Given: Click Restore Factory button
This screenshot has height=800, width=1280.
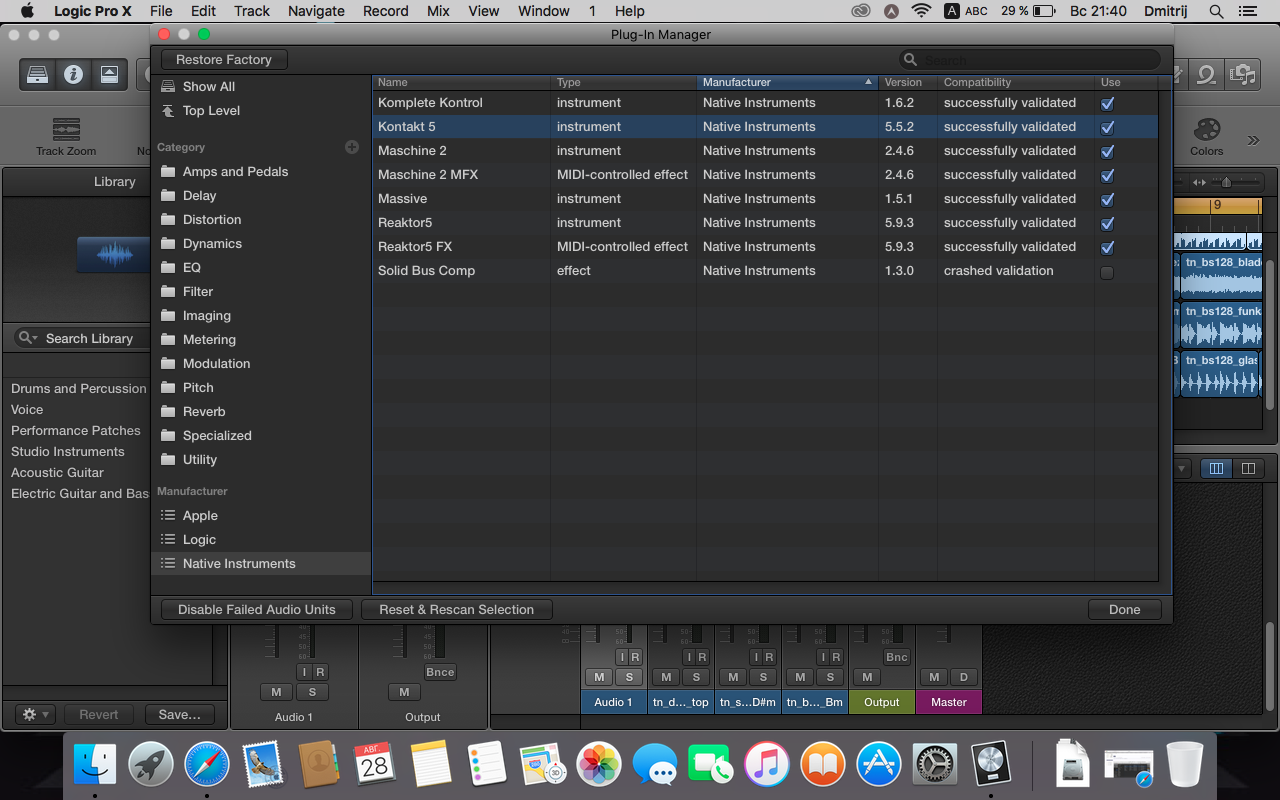Looking at the screenshot, I should click(x=224, y=60).
